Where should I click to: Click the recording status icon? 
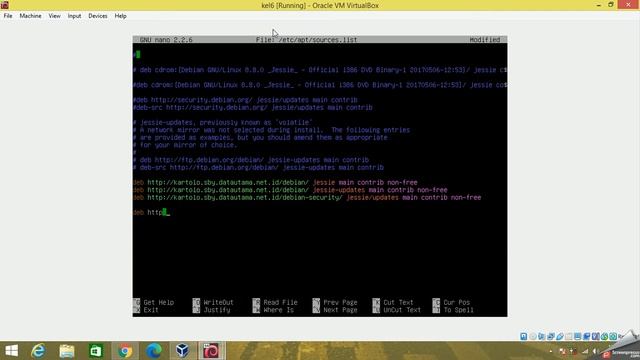tap(587, 336)
